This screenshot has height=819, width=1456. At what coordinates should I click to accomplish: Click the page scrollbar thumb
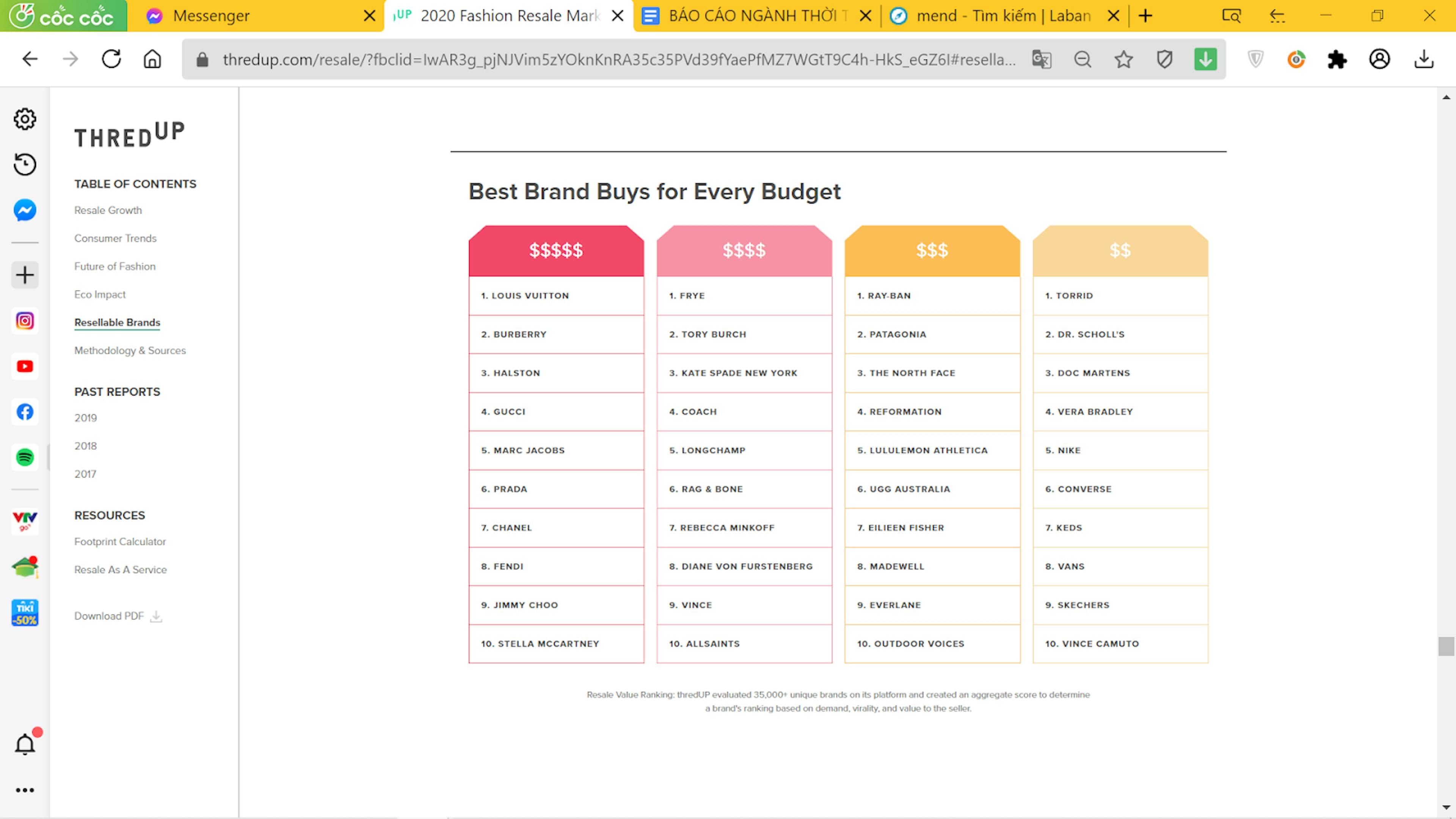pos(1446,646)
